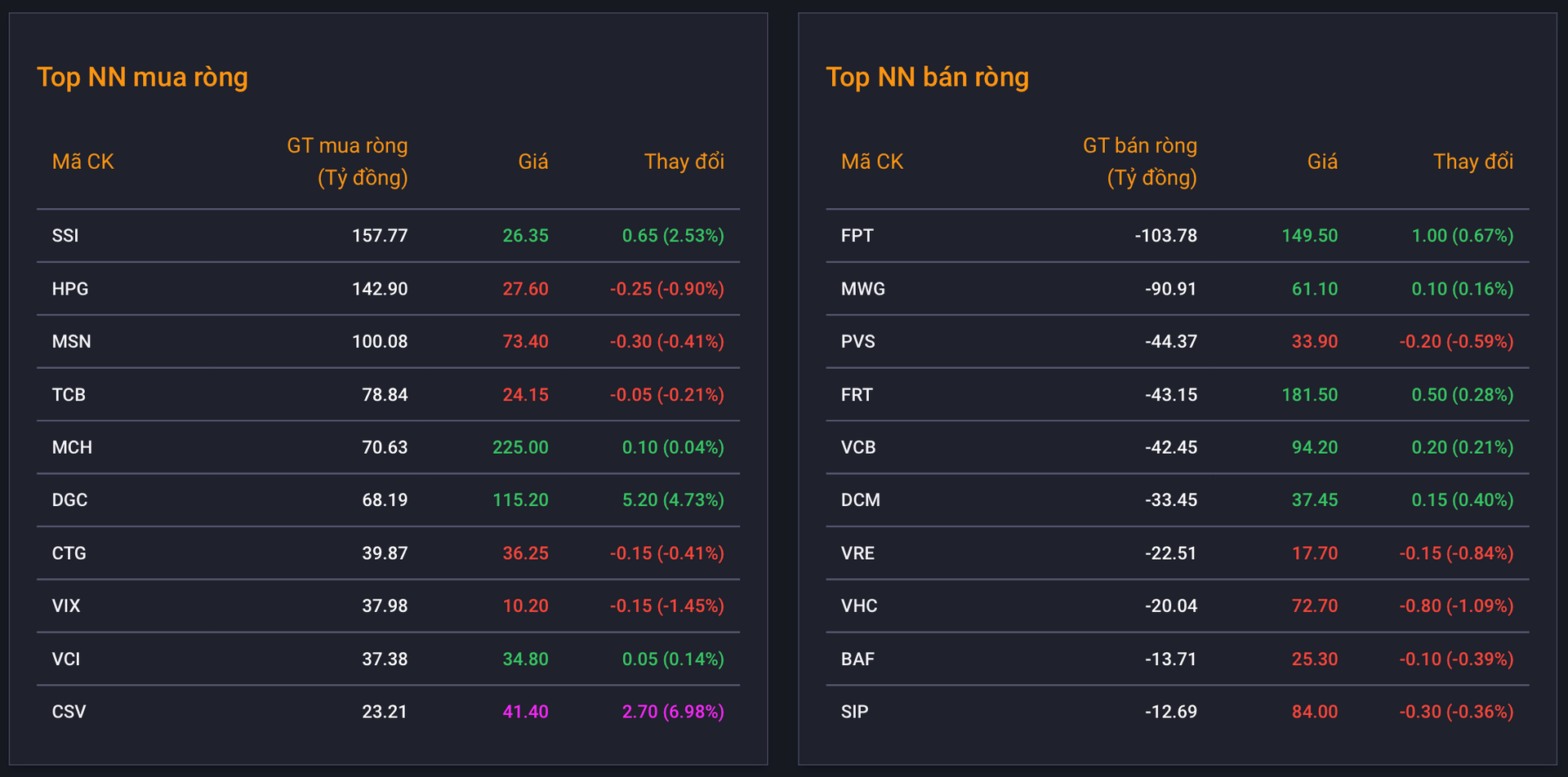Click MWG net sell value -90.91
The width and height of the screenshot is (1568, 777).
pyautogui.click(x=1171, y=289)
